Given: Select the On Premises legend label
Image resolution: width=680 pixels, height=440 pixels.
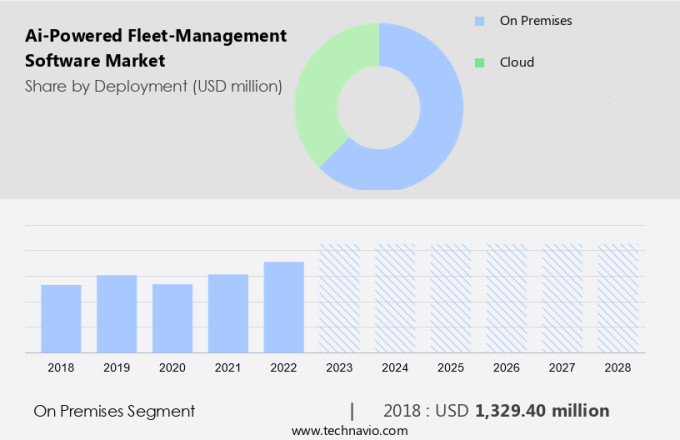Looking at the screenshot, I should coord(535,20).
